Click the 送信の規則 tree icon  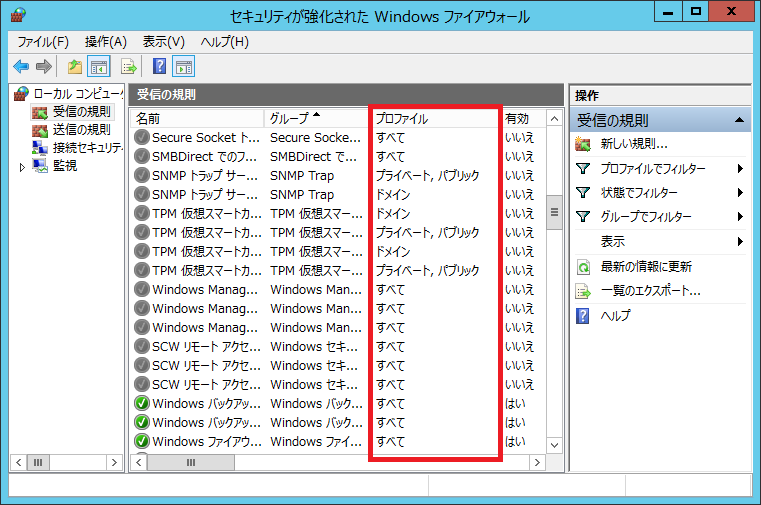(x=40, y=130)
